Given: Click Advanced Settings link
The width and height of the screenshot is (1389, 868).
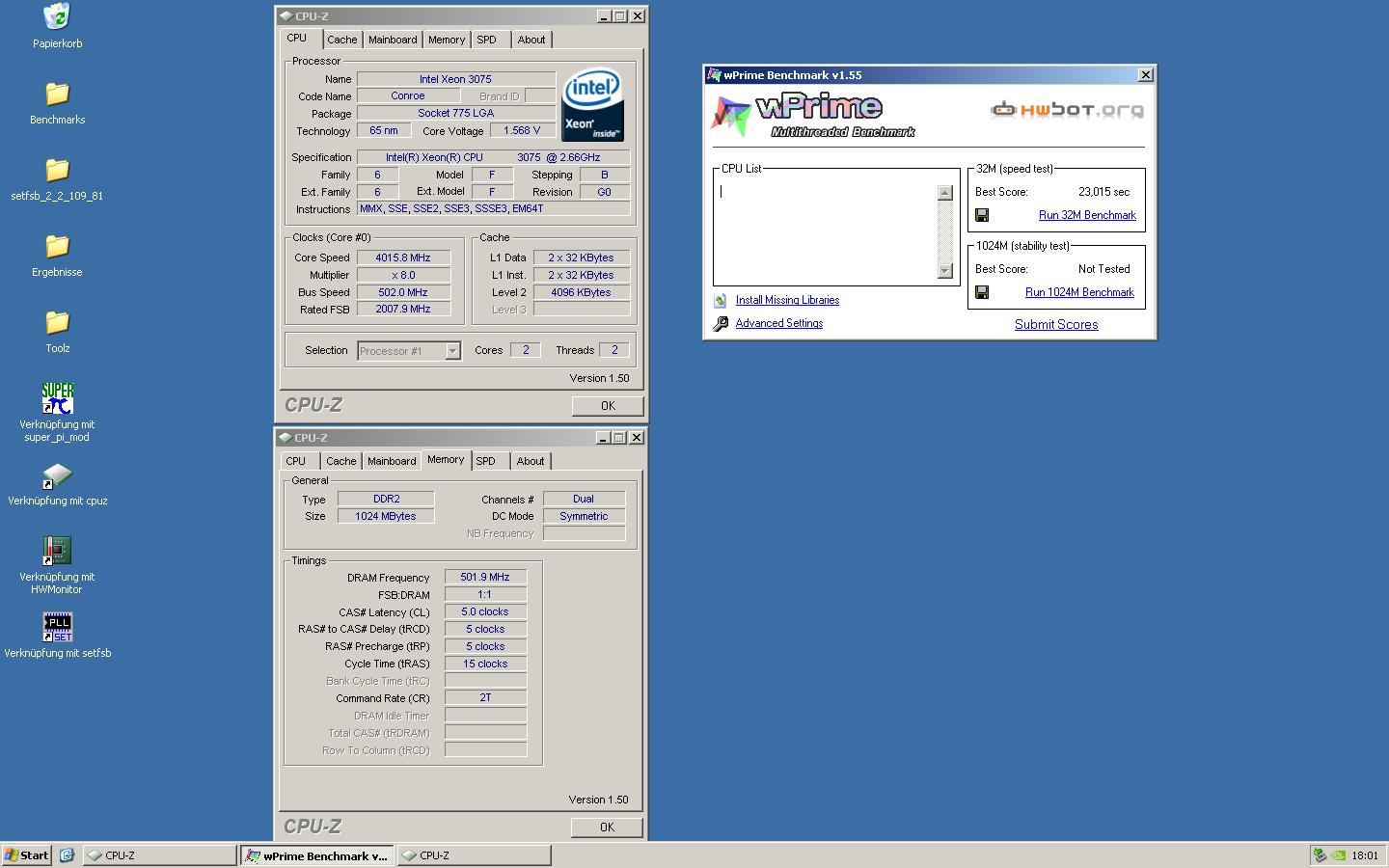Looking at the screenshot, I should coord(779,323).
